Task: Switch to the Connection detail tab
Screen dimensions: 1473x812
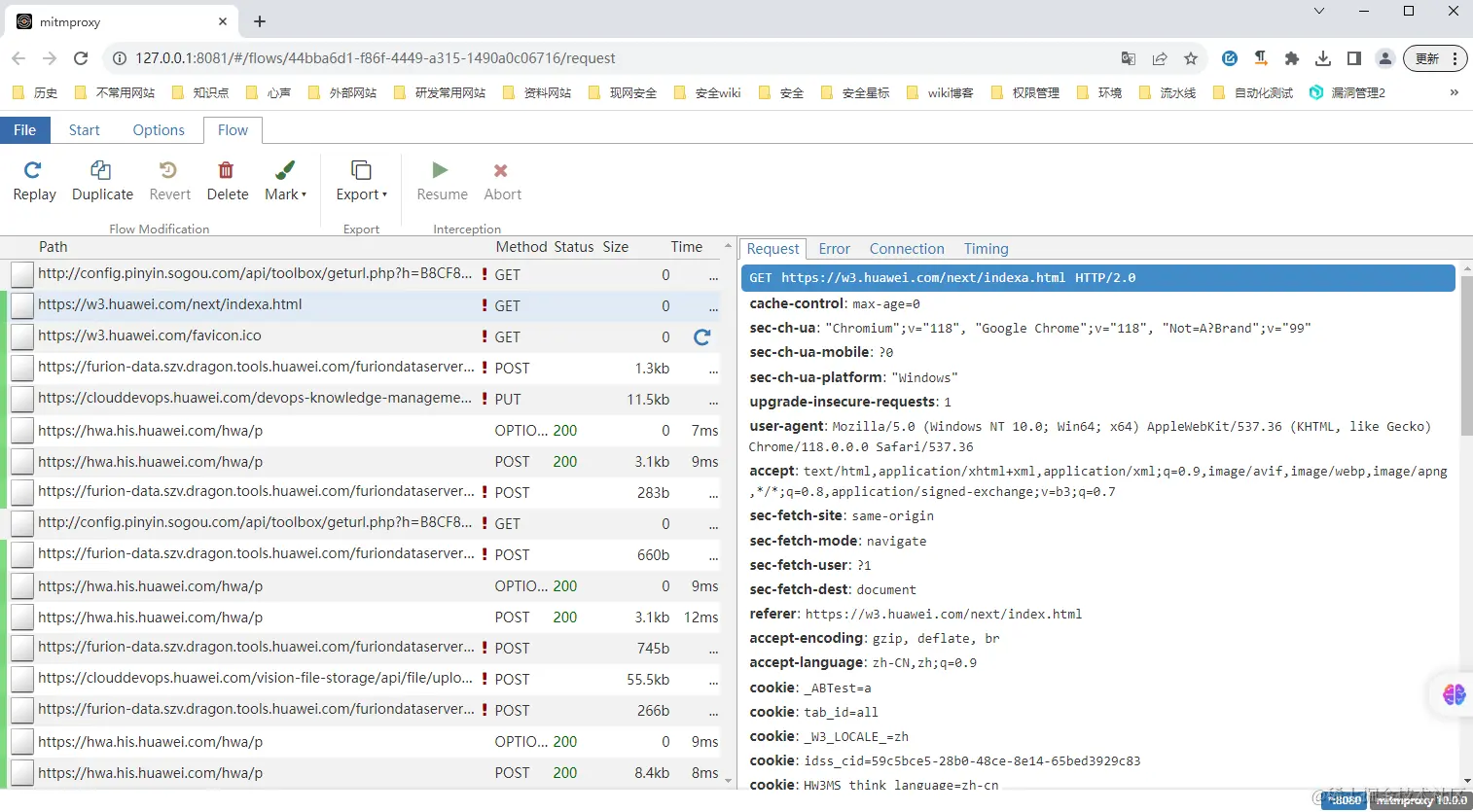Action: click(x=907, y=249)
